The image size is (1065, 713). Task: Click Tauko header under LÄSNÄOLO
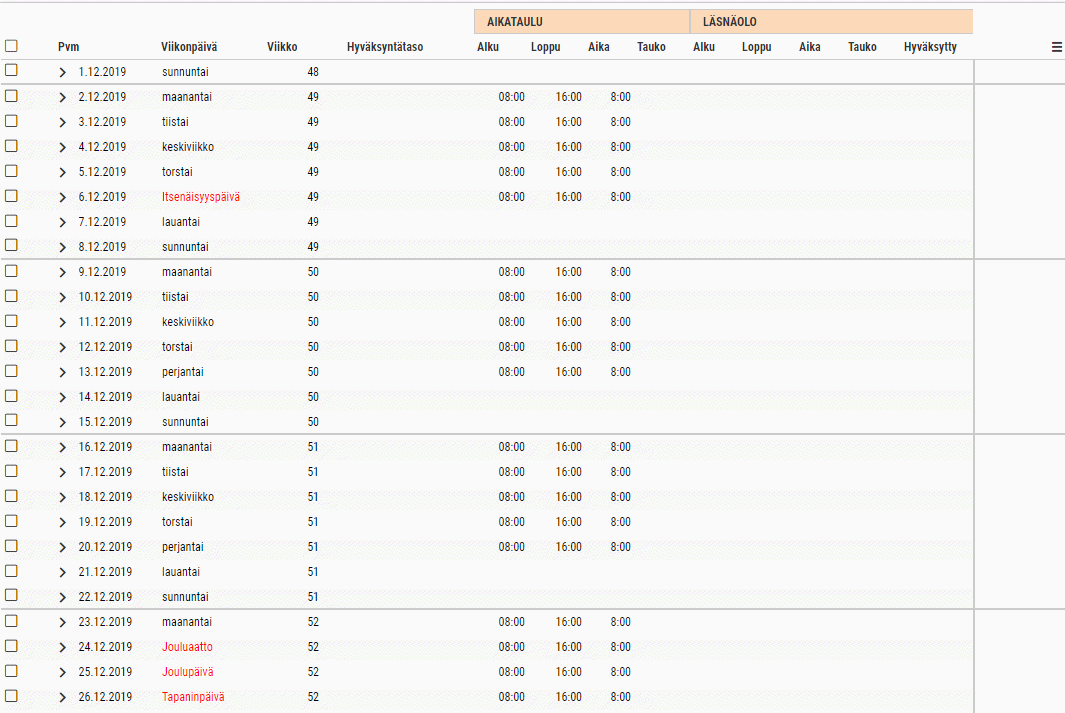click(862, 47)
